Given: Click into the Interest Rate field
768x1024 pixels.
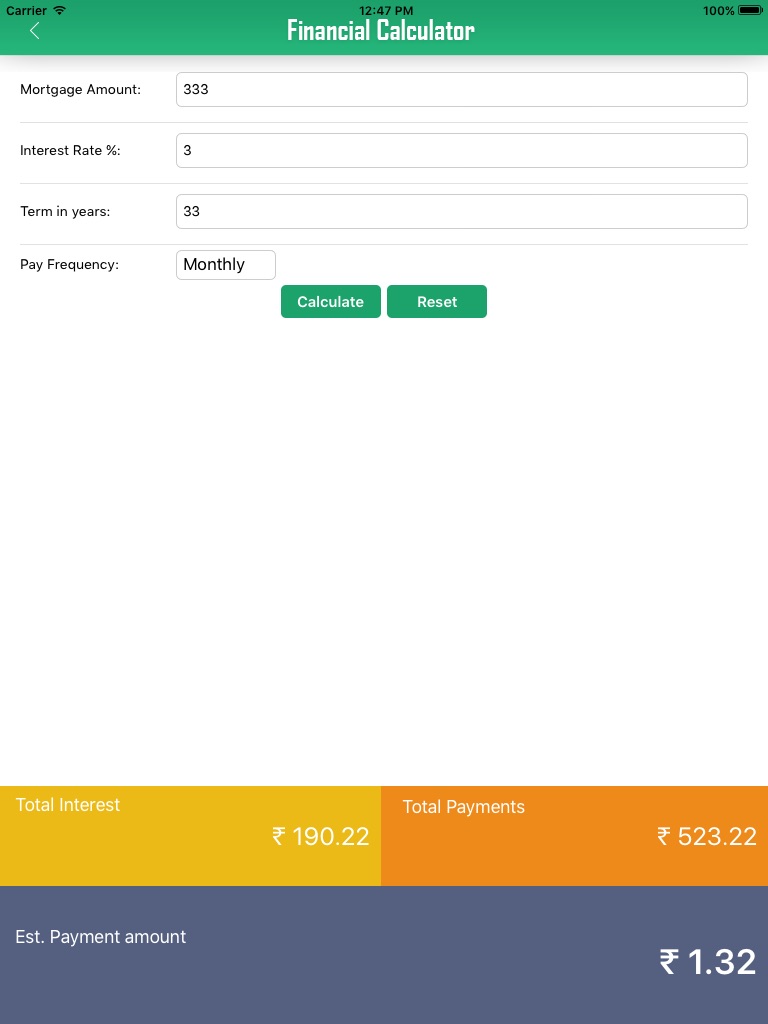Looking at the screenshot, I should (x=461, y=151).
